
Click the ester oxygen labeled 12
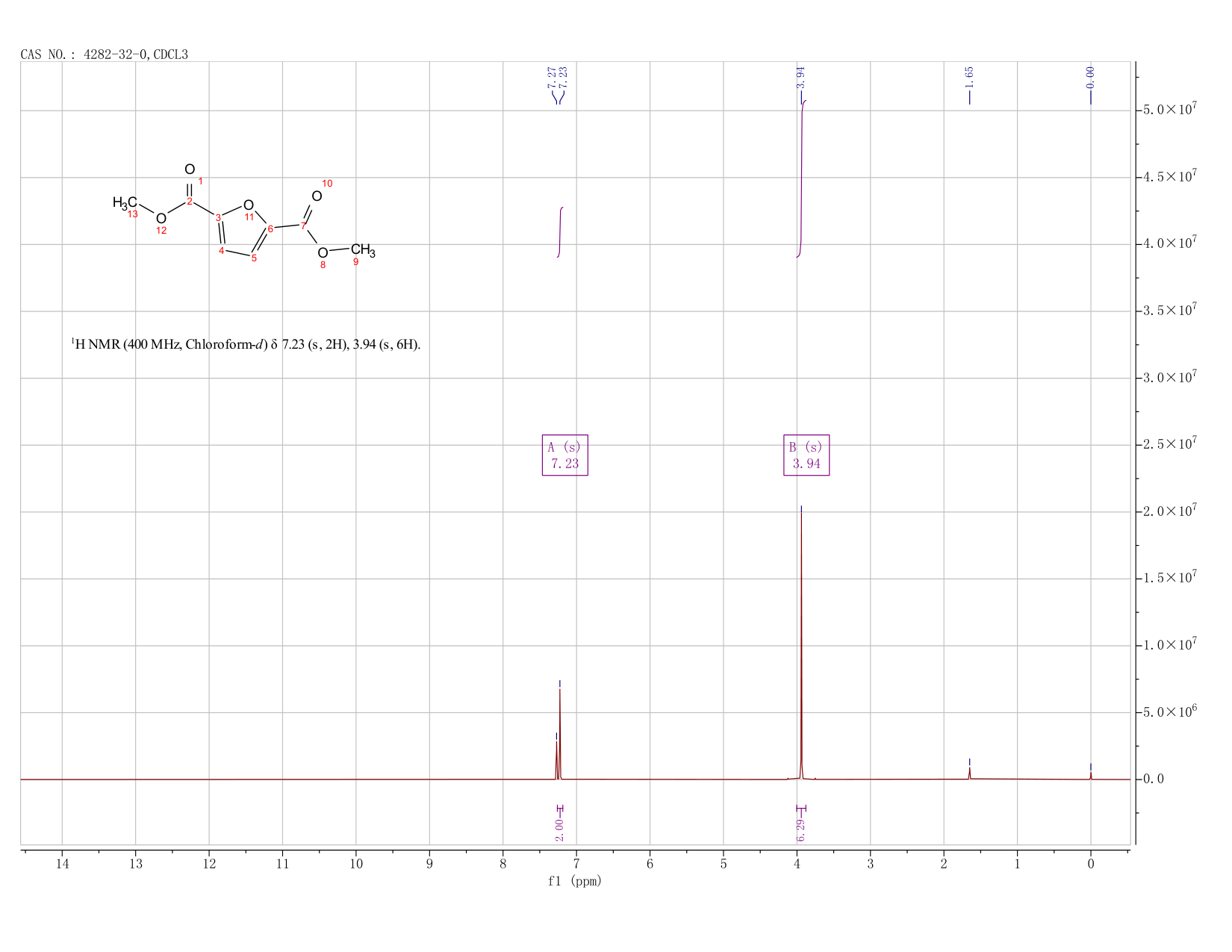point(161,218)
